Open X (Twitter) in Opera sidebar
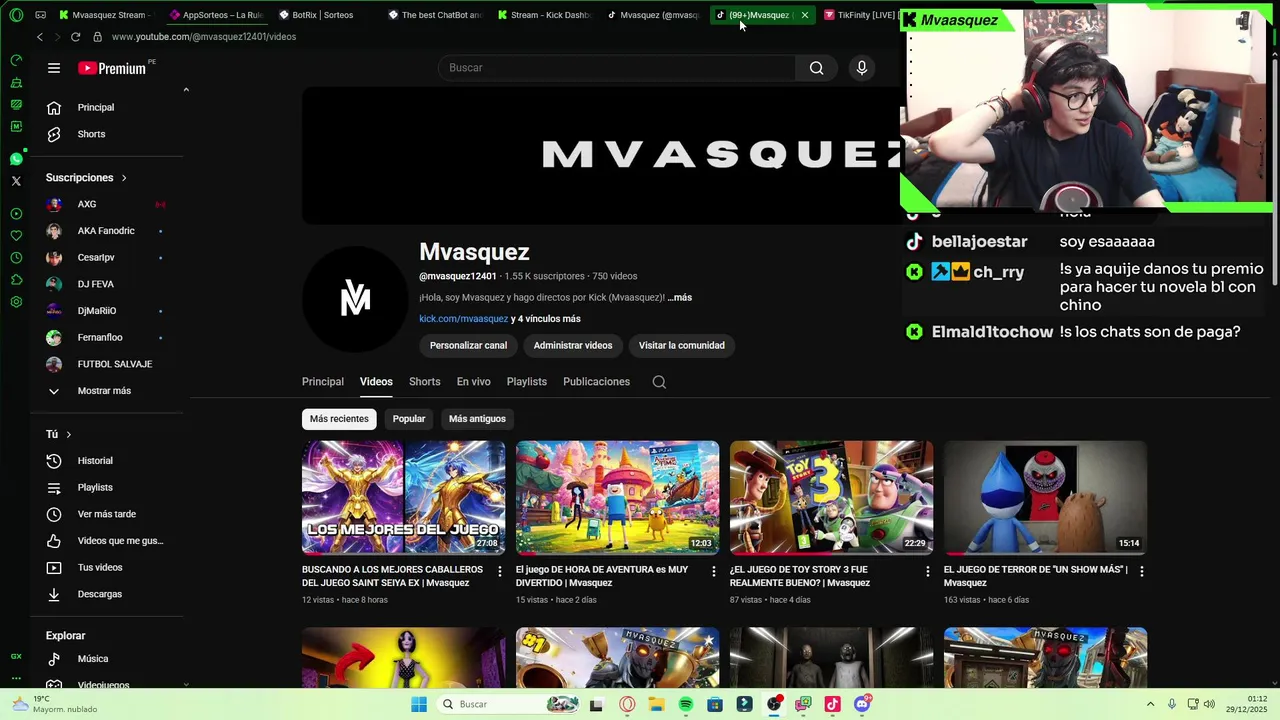 [16, 181]
